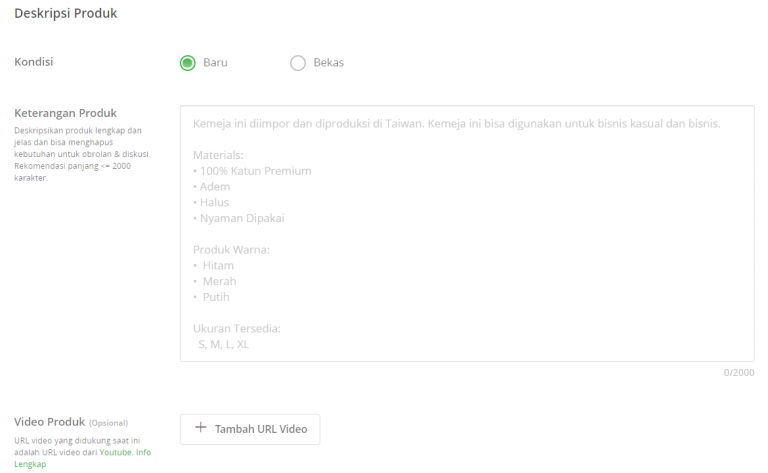
Task: Open the Info Lengkap link
Action: pyautogui.click(x=83, y=458)
